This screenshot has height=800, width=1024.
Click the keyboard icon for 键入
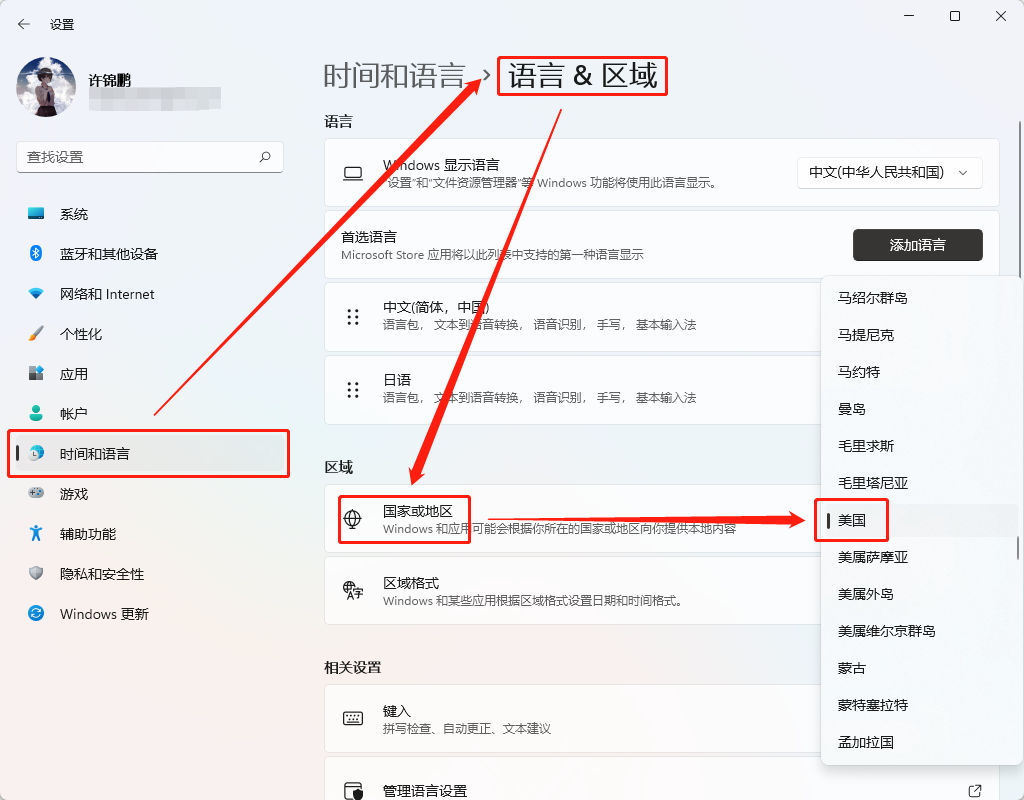[353, 718]
